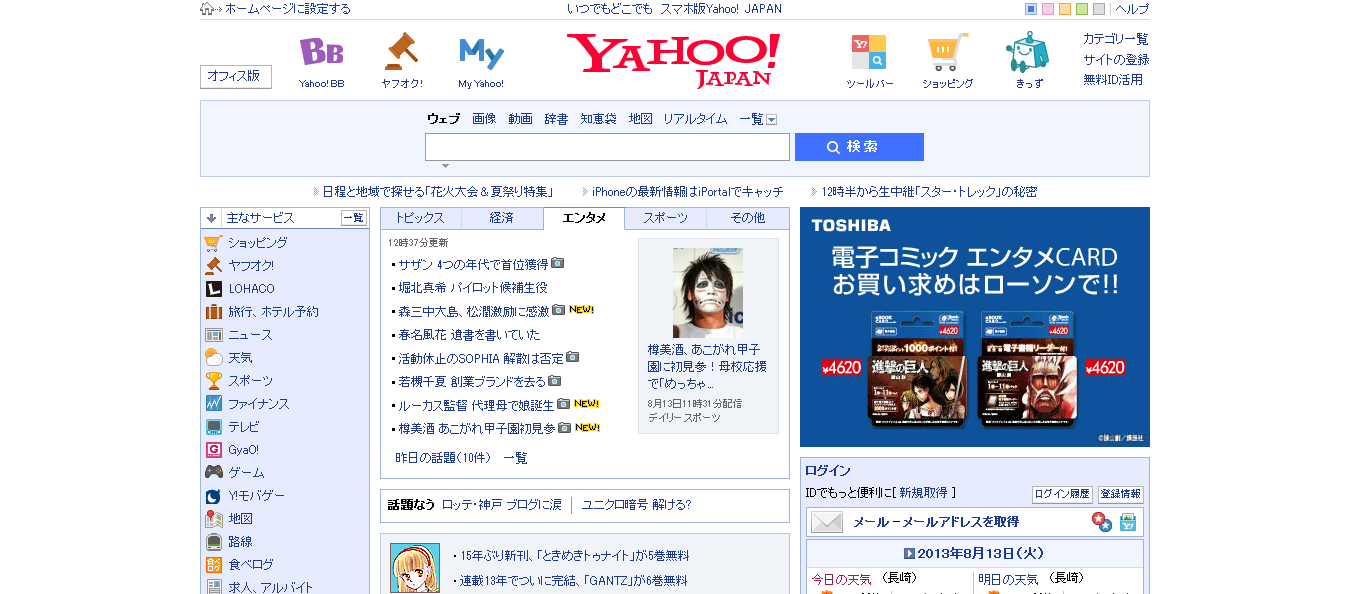Click the red badge icon right of the mail row
1349x594 pixels.
point(1101,522)
